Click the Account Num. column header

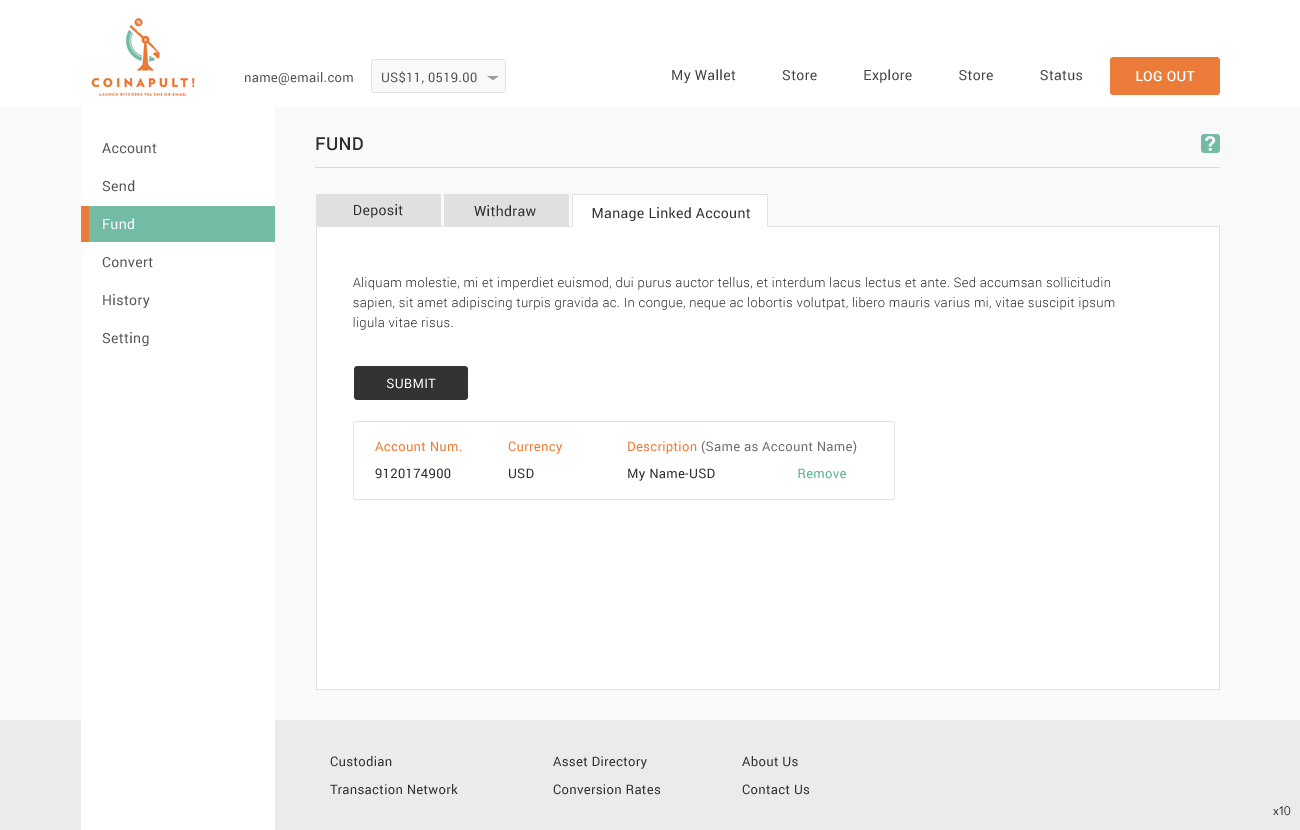coord(418,447)
